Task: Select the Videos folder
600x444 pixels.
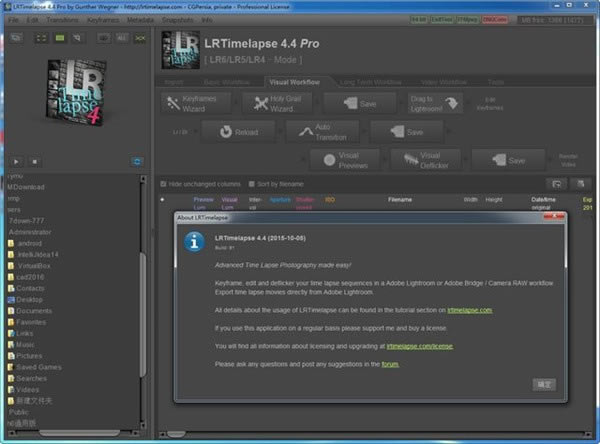Action: pos(24,390)
